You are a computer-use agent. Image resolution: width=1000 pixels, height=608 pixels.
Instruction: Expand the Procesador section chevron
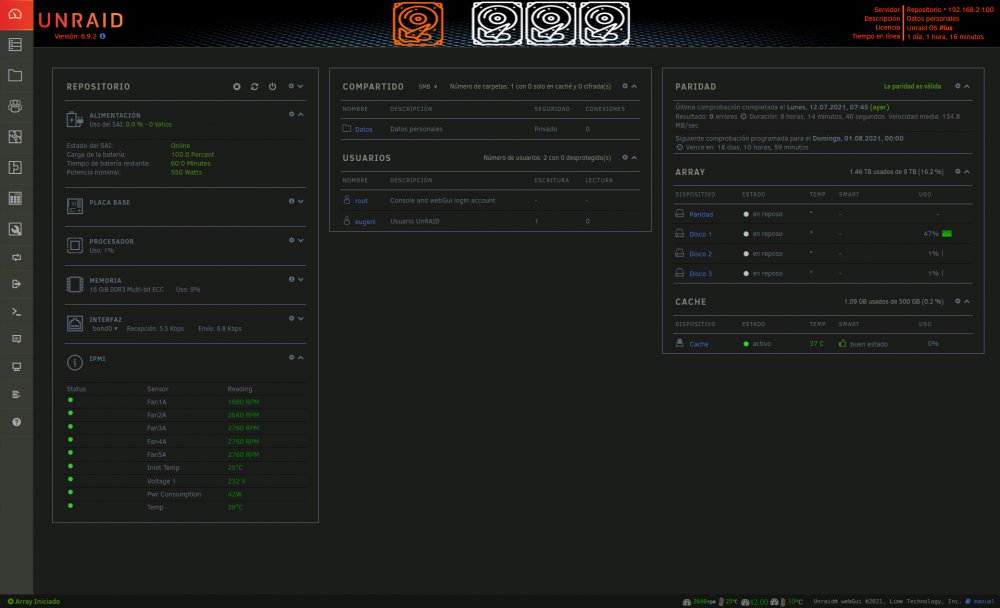[300, 241]
